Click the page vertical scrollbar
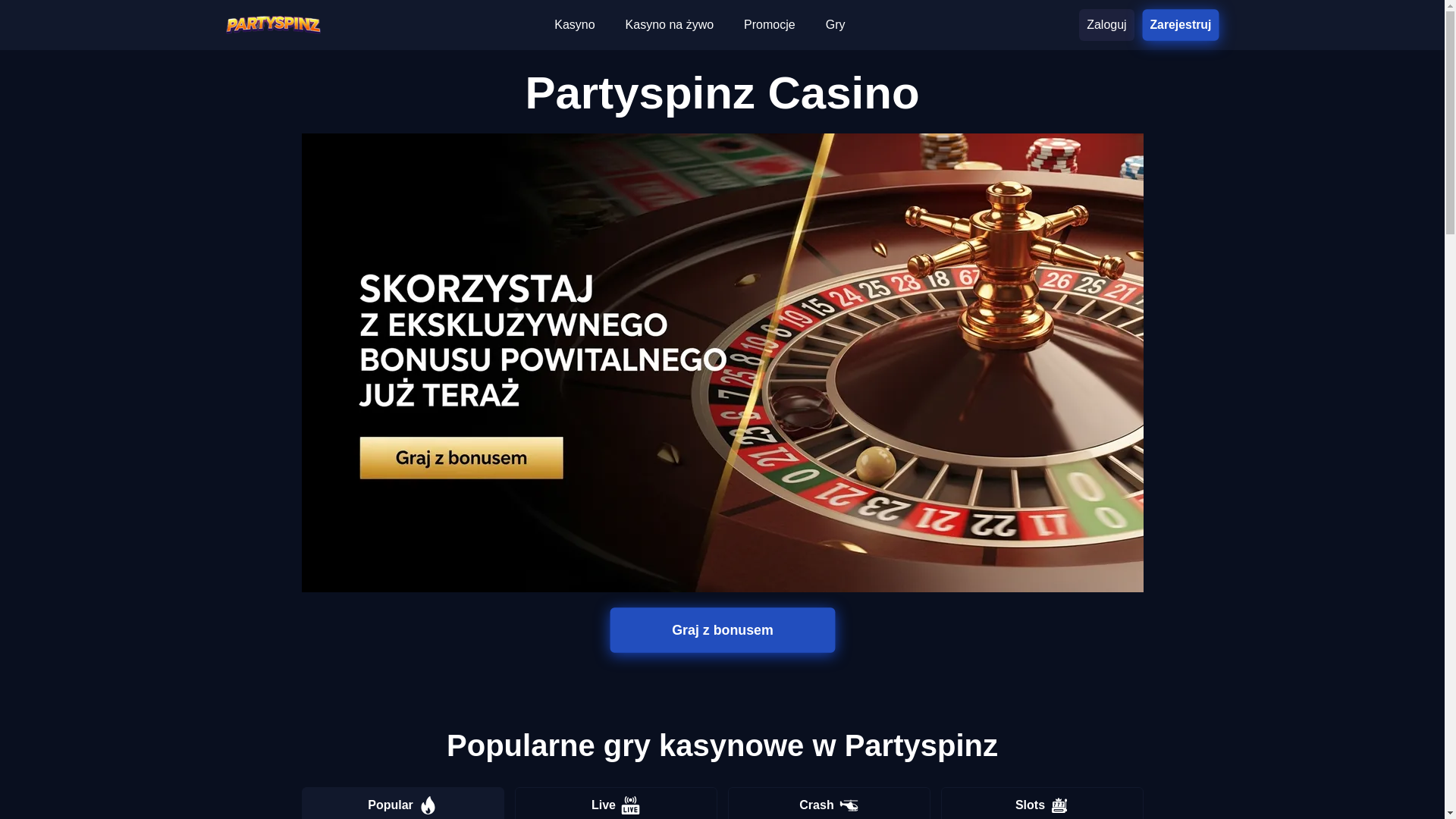The height and width of the screenshot is (819, 1456). [1450, 409]
